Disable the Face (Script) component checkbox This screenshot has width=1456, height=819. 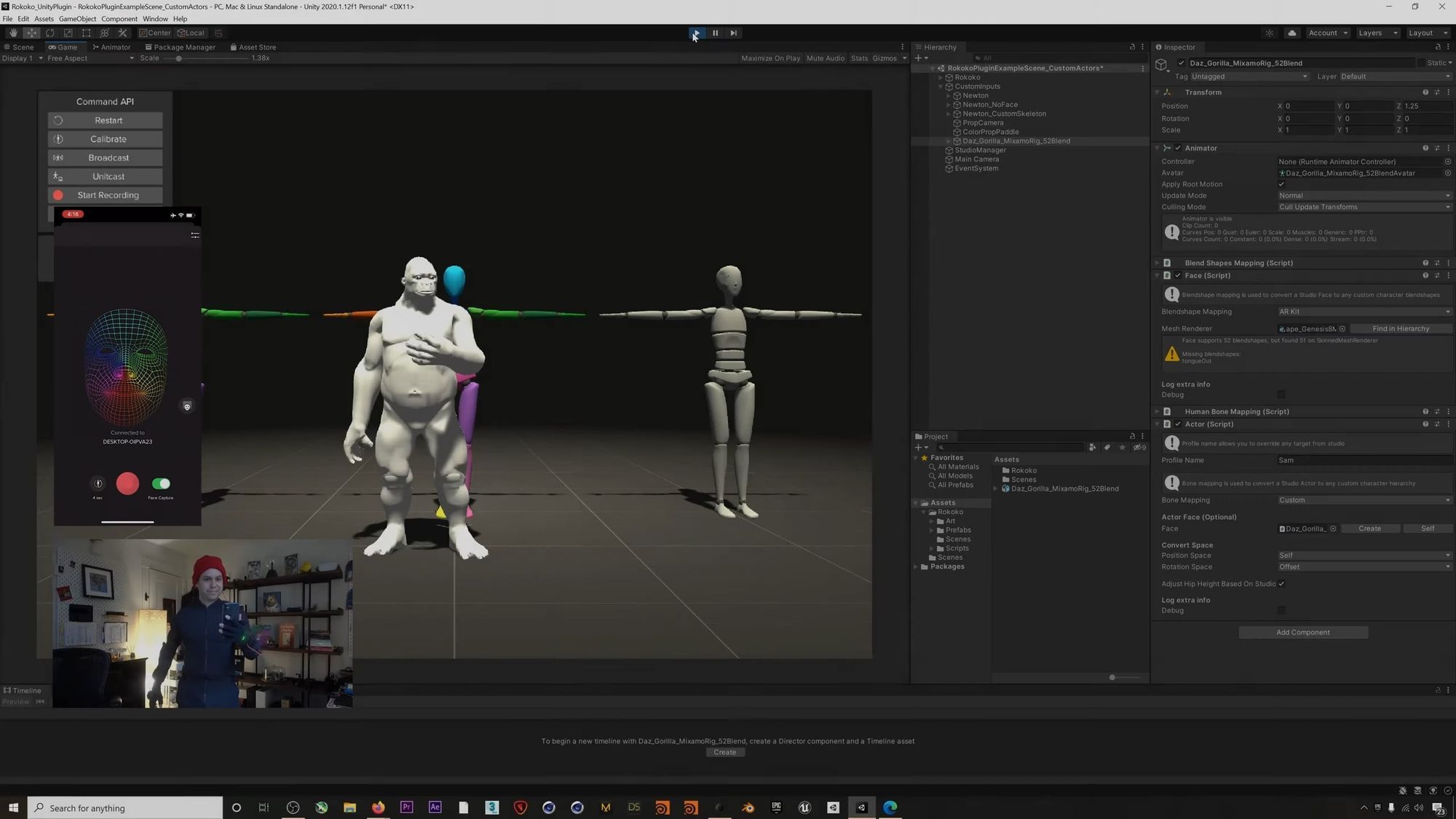[1179, 275]
